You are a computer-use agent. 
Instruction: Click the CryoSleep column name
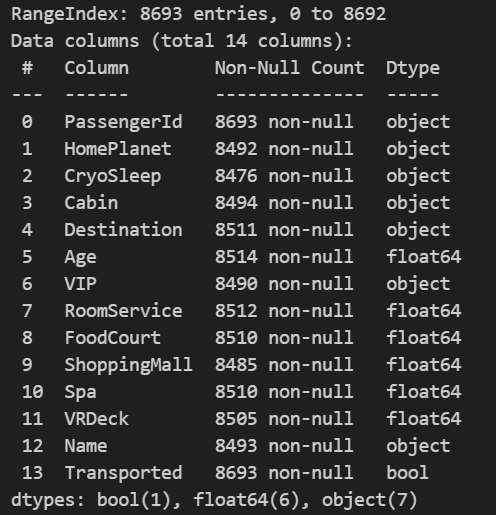[x=113, y=176]
